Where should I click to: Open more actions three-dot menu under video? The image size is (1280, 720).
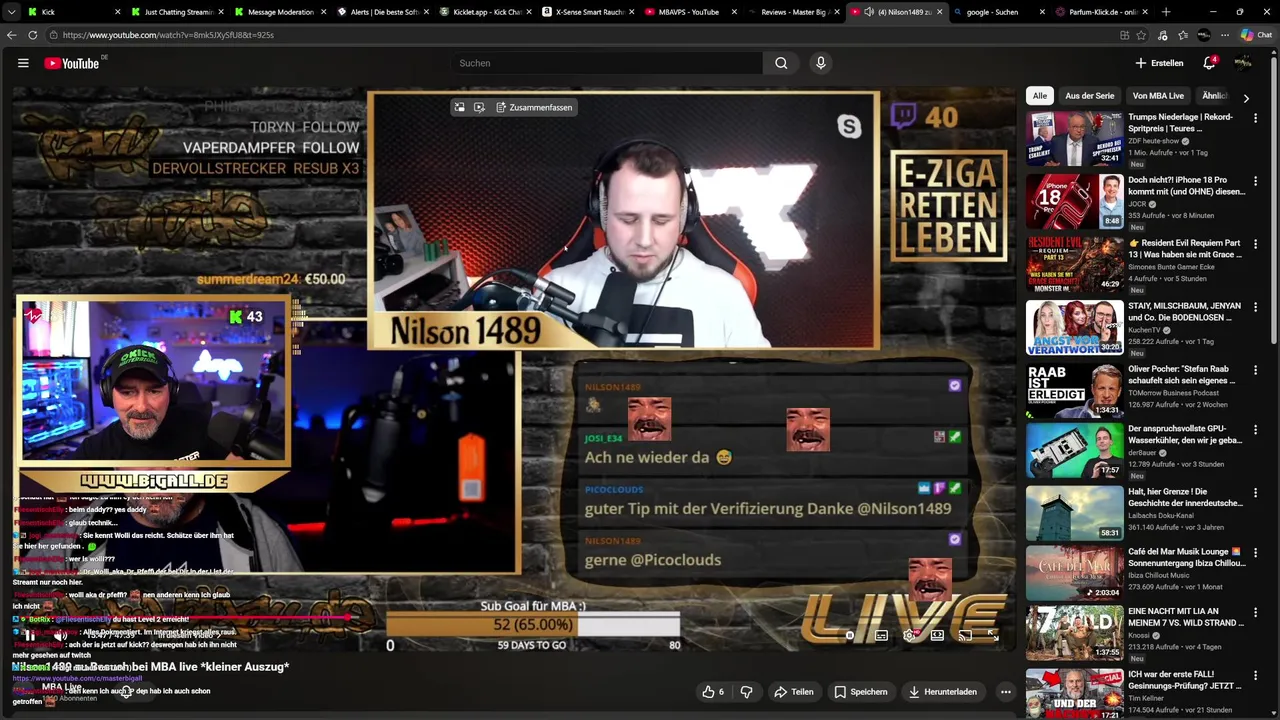tap(1006, 692)
